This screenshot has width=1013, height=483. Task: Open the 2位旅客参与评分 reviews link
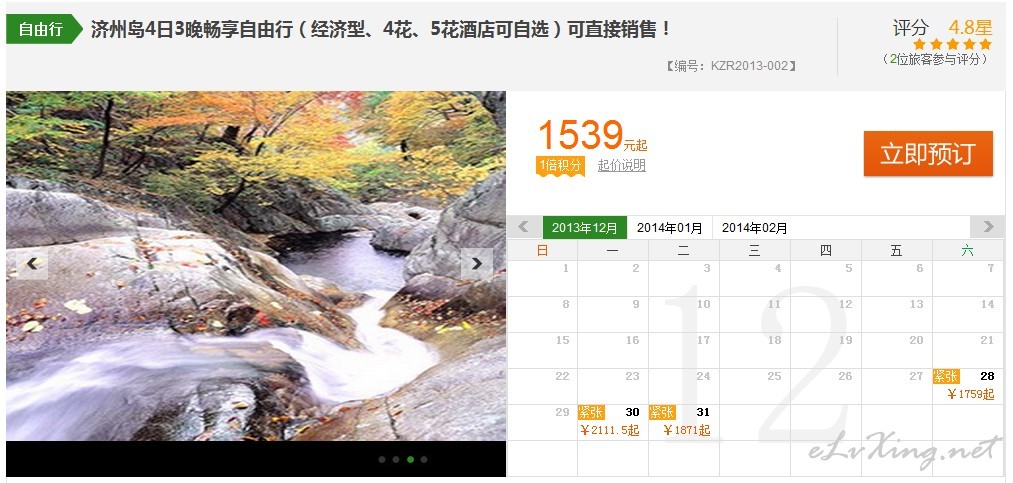[935, 59]
